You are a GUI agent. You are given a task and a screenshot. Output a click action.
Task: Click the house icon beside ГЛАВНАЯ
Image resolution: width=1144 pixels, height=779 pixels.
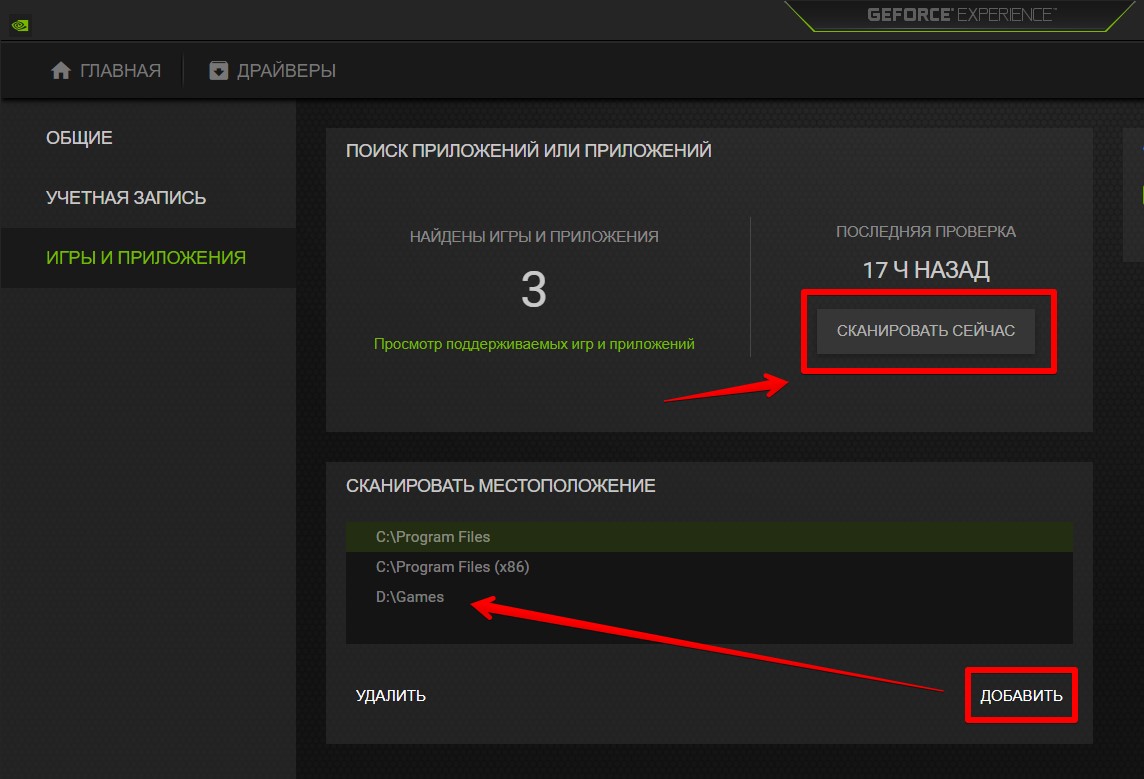61,70
